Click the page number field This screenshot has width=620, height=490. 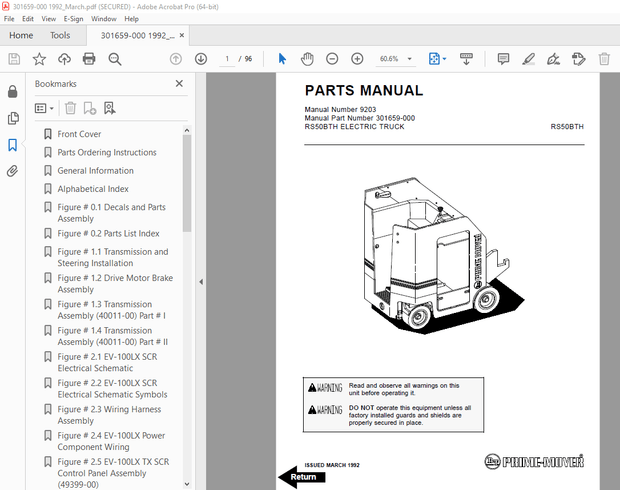(x=227, y=59)
